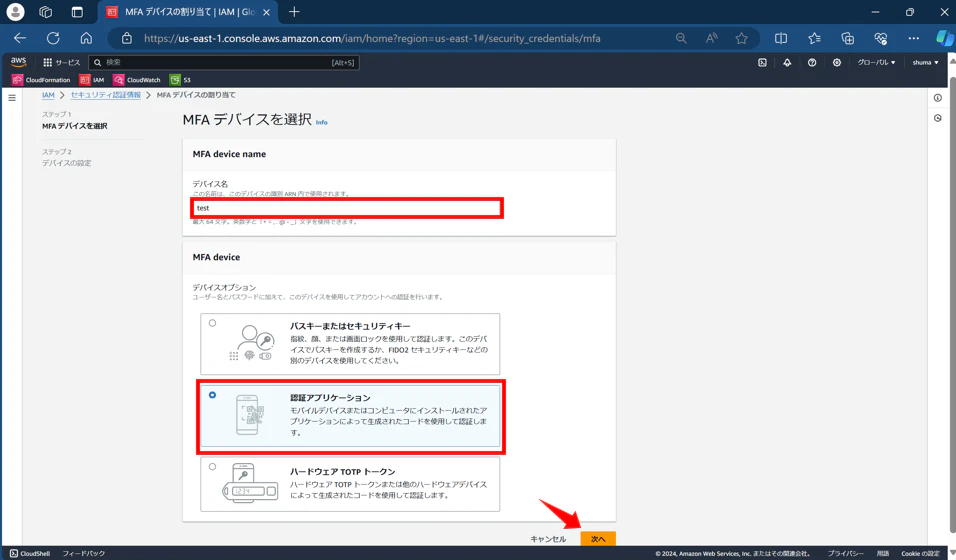The height and width of the screenshot is (560, 956).
Task: Open the S3 shortcut
Action: (180, 80)
